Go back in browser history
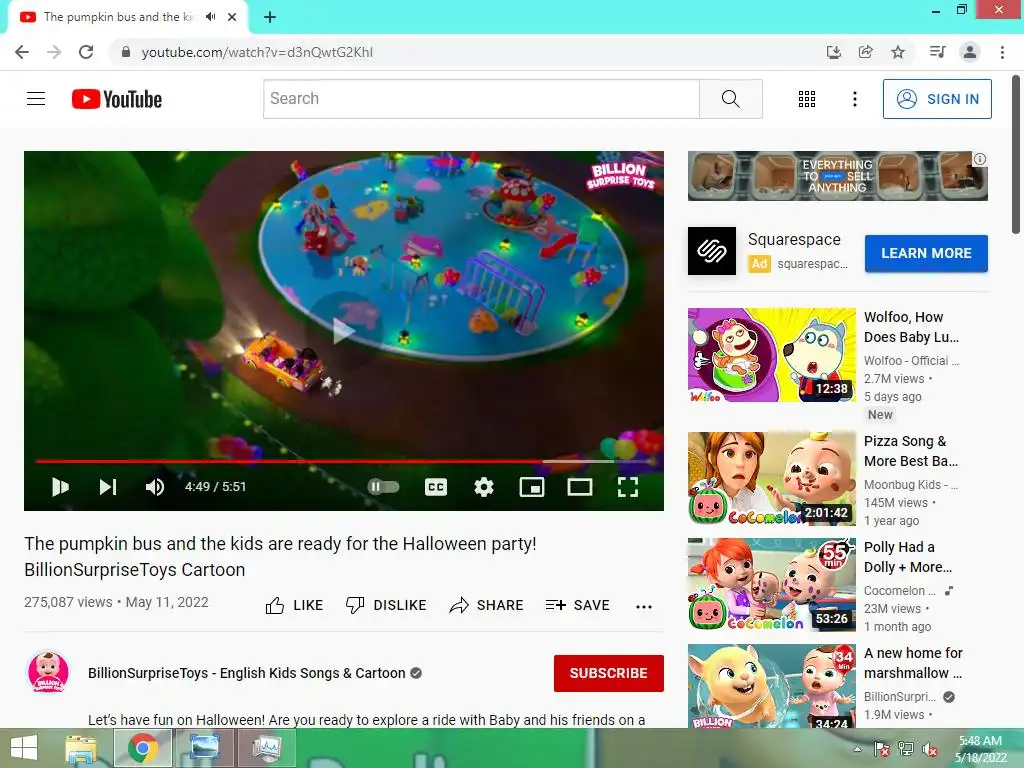 pyautogui.click(x=22, y=52)
